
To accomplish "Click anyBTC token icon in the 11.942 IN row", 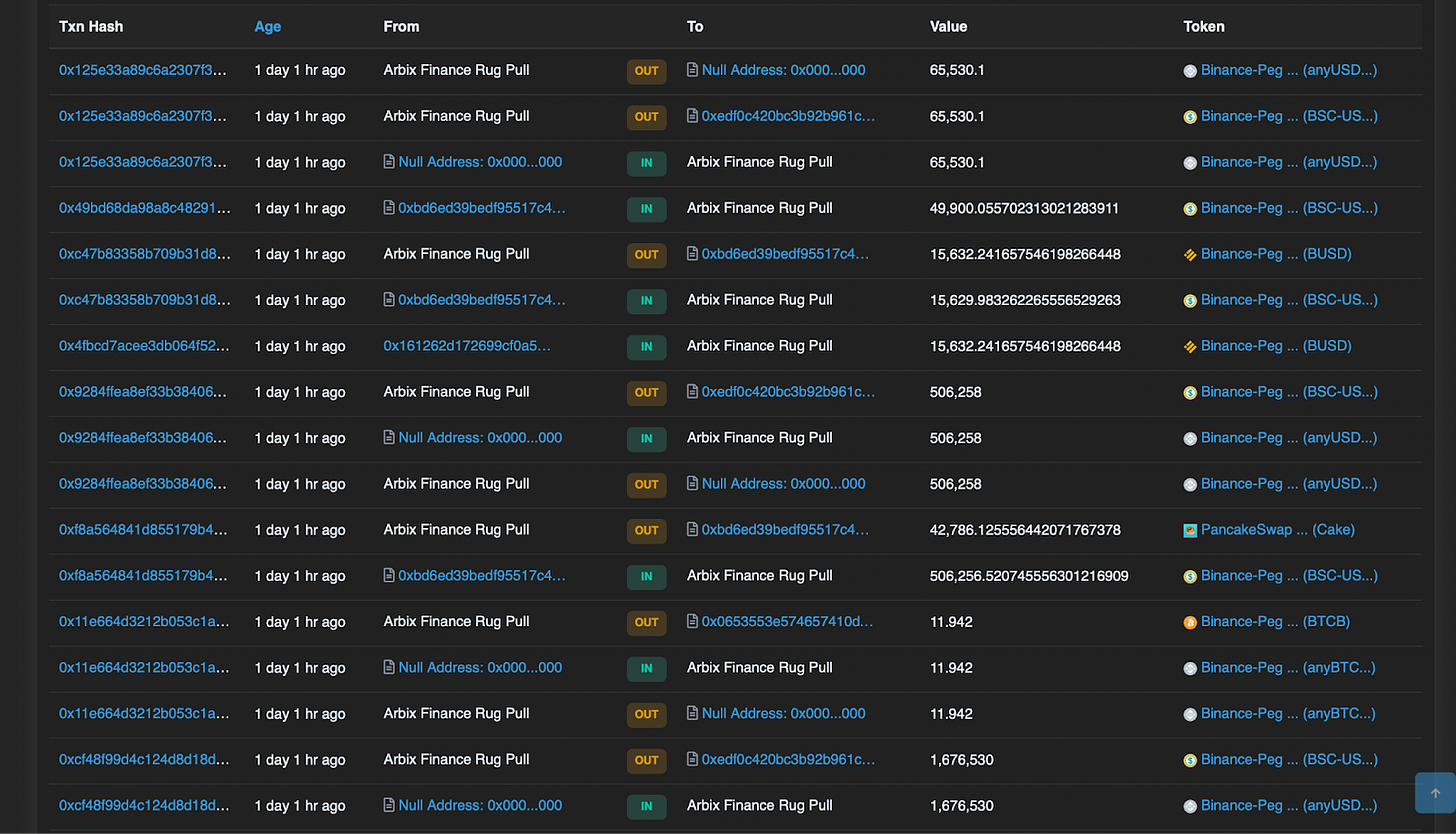I will 1190,668.
